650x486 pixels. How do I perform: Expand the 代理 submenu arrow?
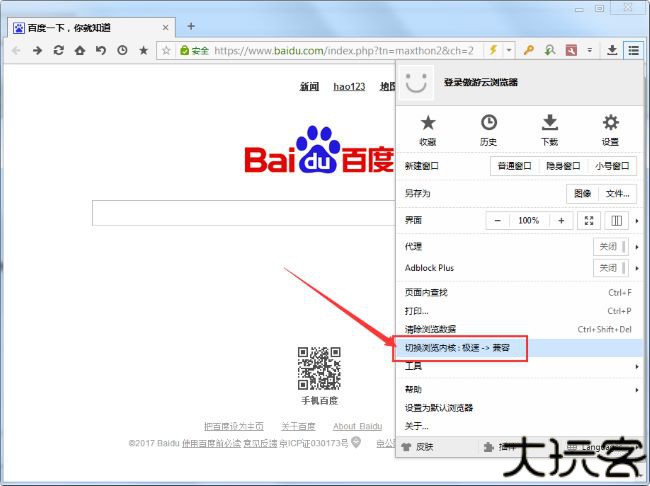[x=637, y=247]
